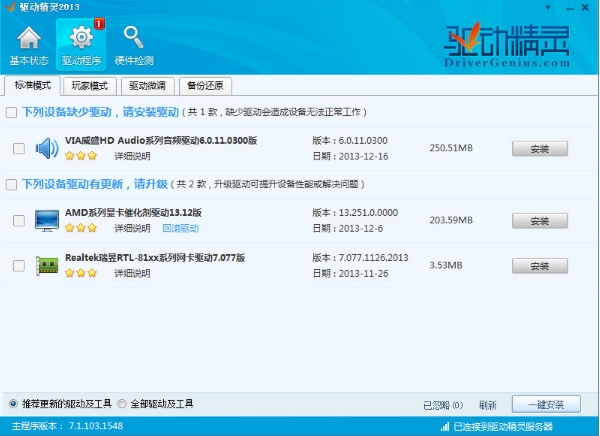Click the 下列设备缺少驱动，请安装驱动 heading

(100, 112)
